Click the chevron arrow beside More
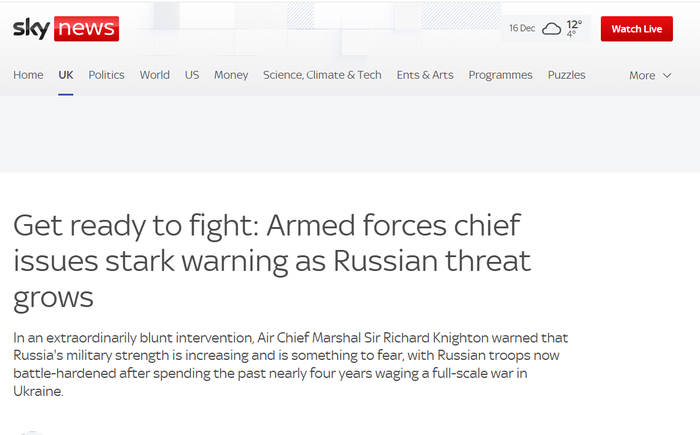 [667, 76]
